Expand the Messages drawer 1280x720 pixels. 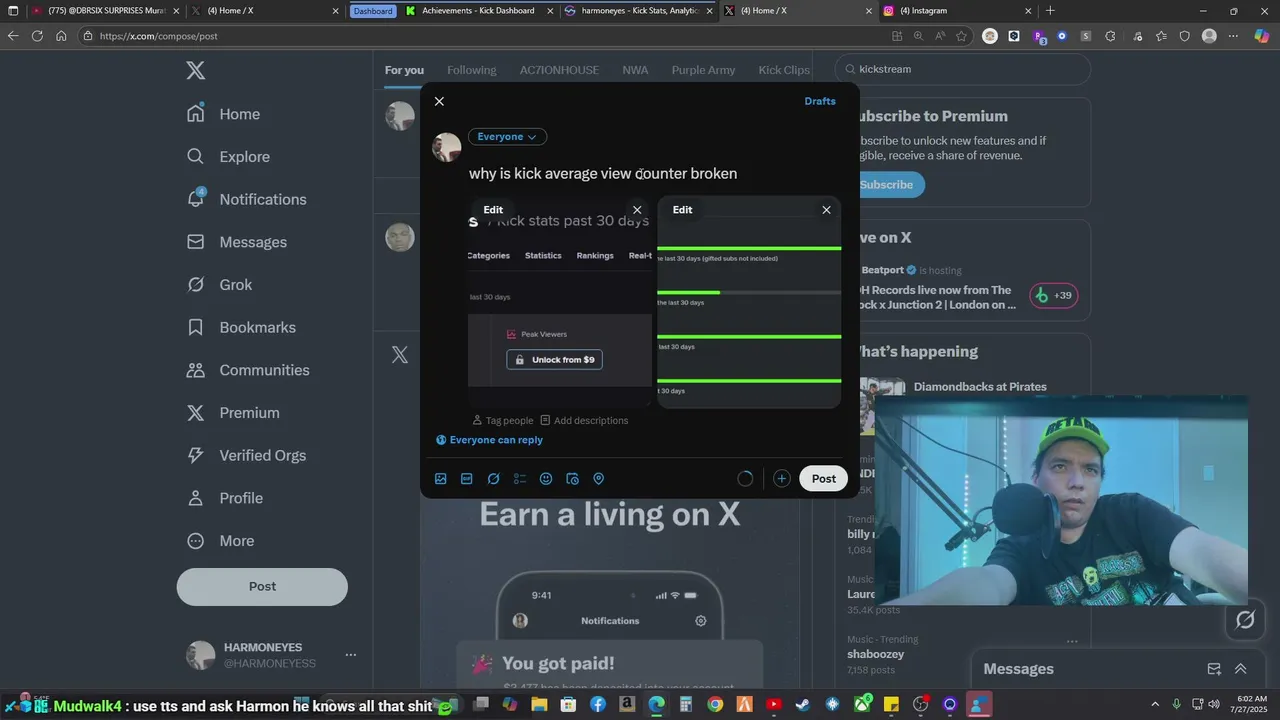(x=1241, y=669)
